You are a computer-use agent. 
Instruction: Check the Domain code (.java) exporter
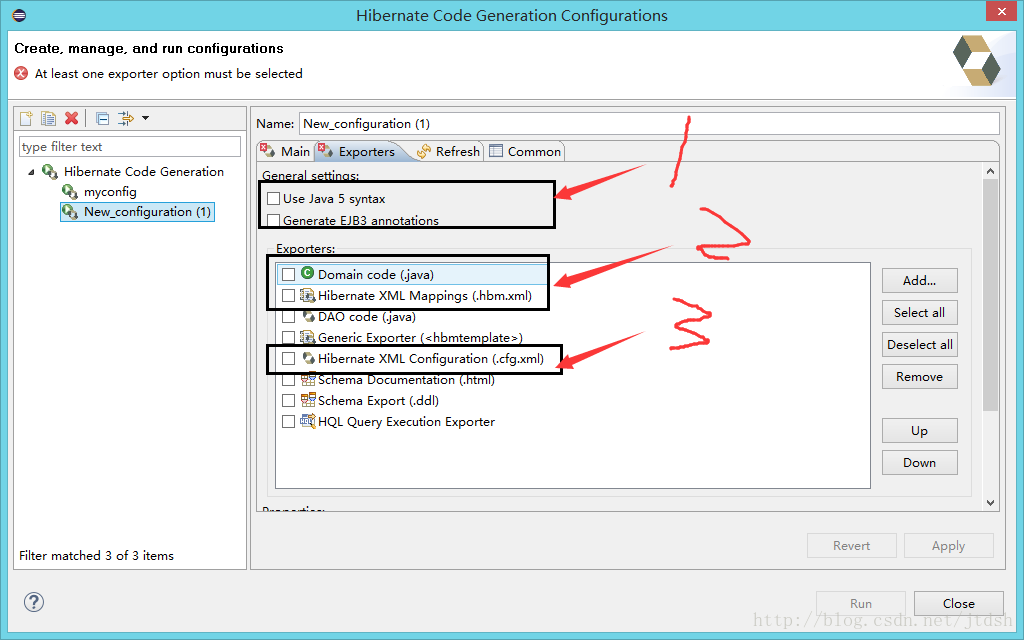pyautogui.click(x=288, y=274)
